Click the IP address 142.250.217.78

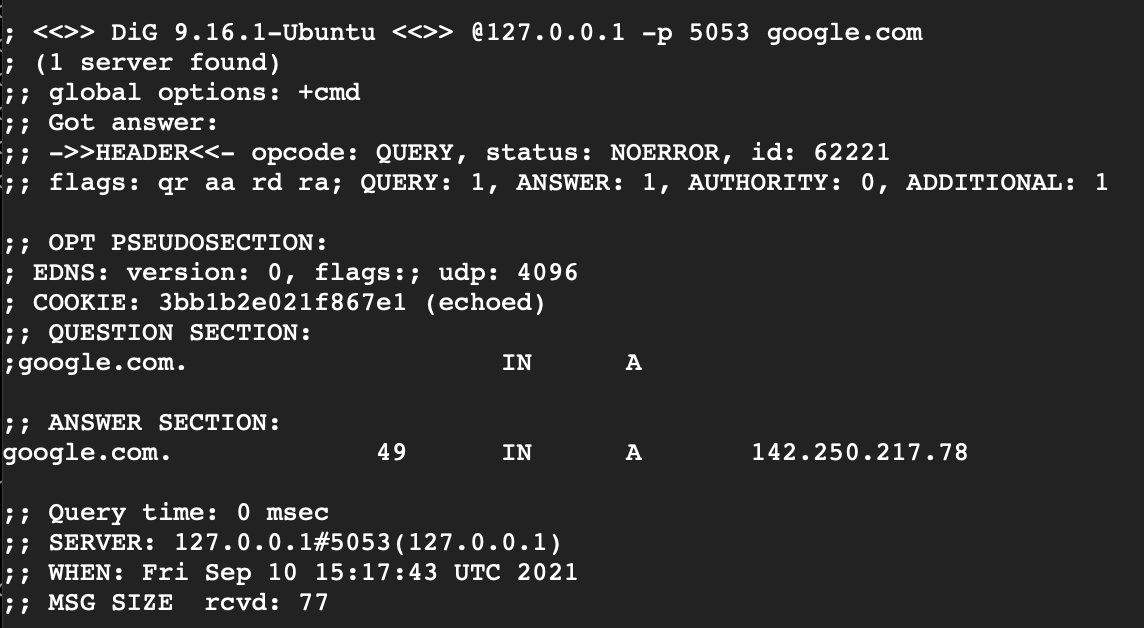859,452
